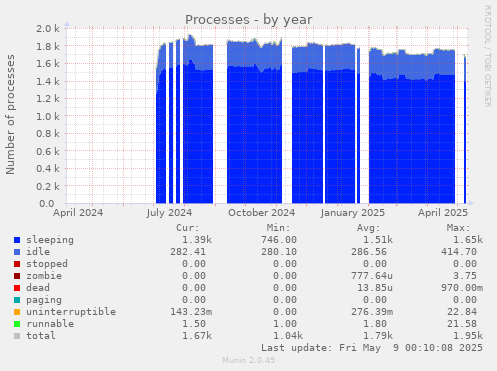Click the 'Avg:' column header
The height and width of the screenshot is (371, 497).
[x=368, y=228]
